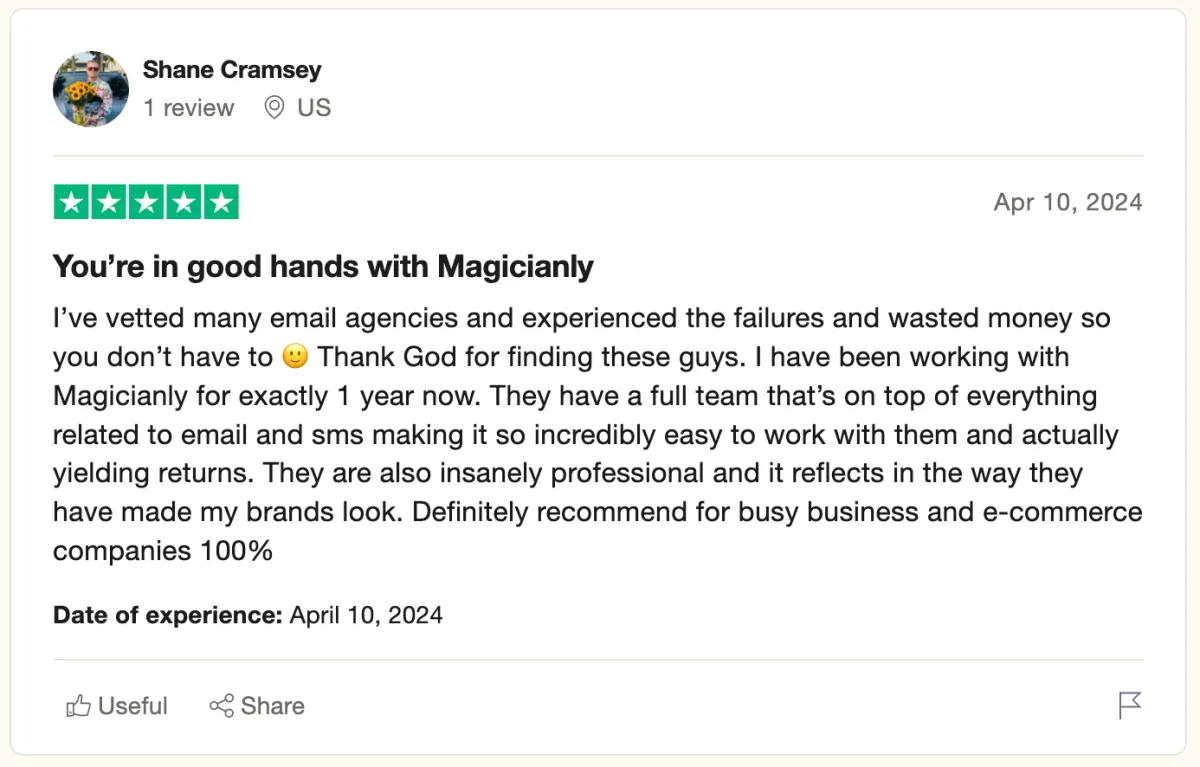Open review title "You're in good hands with Magicianly"

(x=323, y=266)
